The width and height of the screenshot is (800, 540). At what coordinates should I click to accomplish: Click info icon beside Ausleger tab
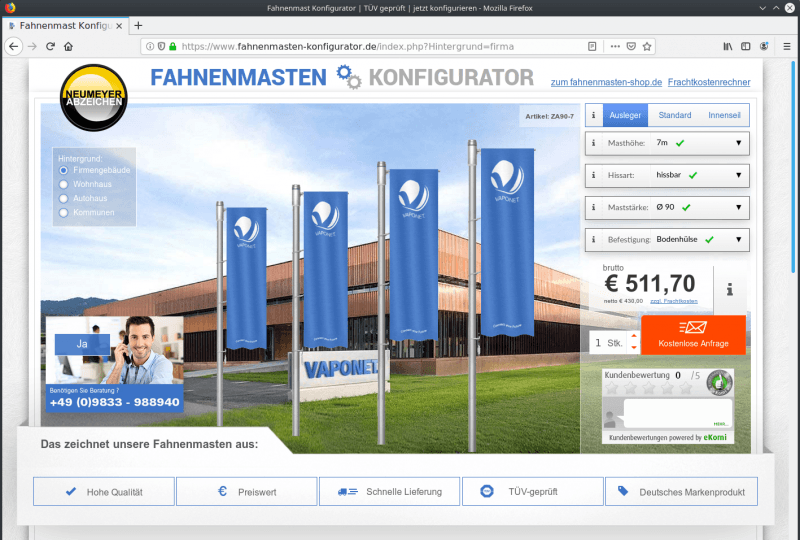pos(593,115)
